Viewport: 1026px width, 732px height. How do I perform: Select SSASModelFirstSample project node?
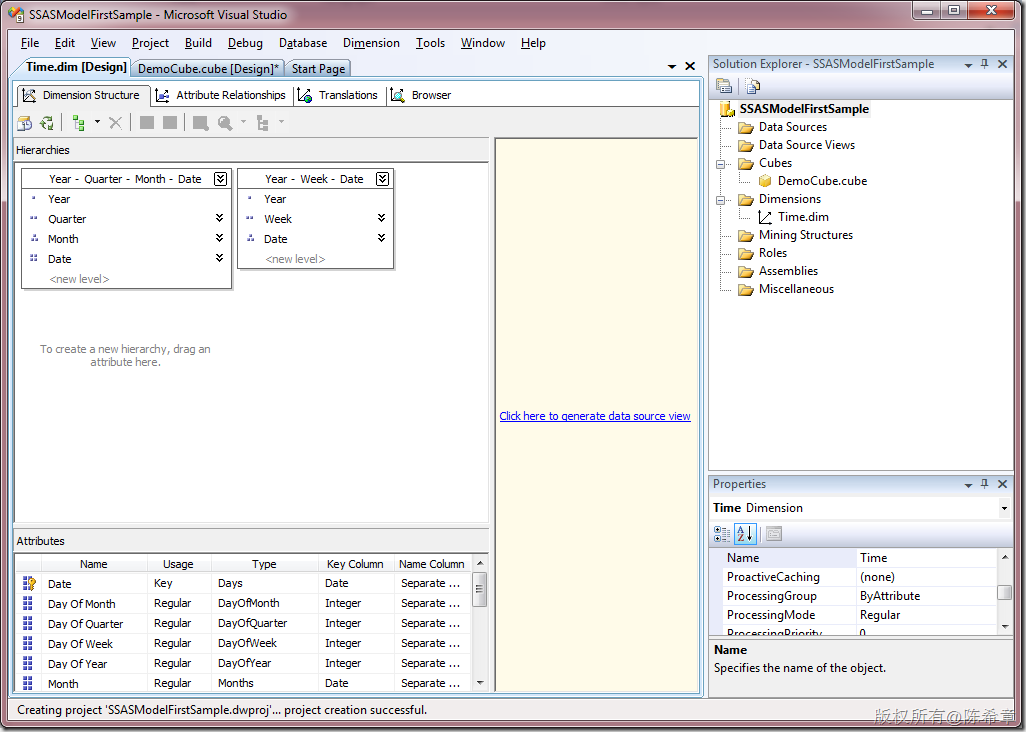804,109
